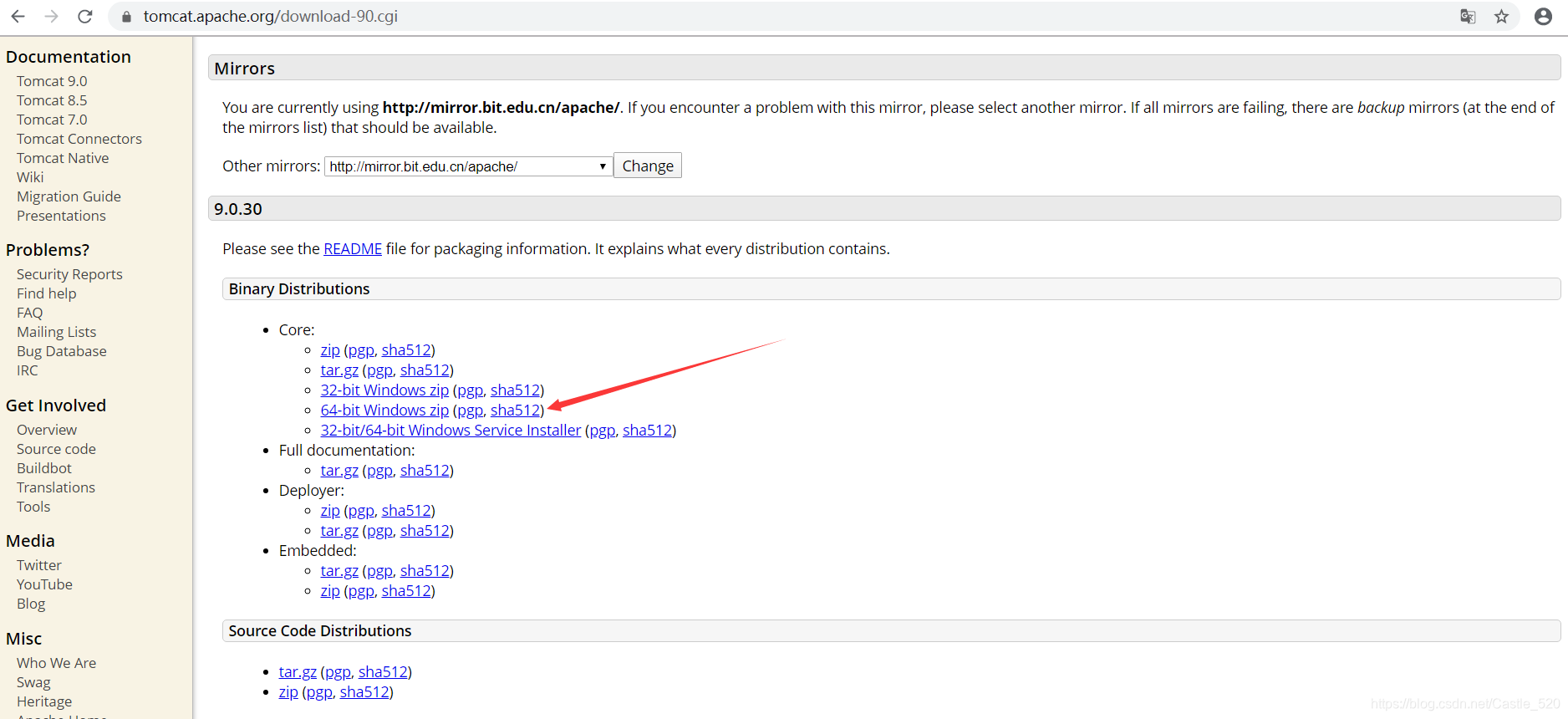Click the Change mirror button
The height and width of the screenshot is (719, 1568).
tap(648, 166)
